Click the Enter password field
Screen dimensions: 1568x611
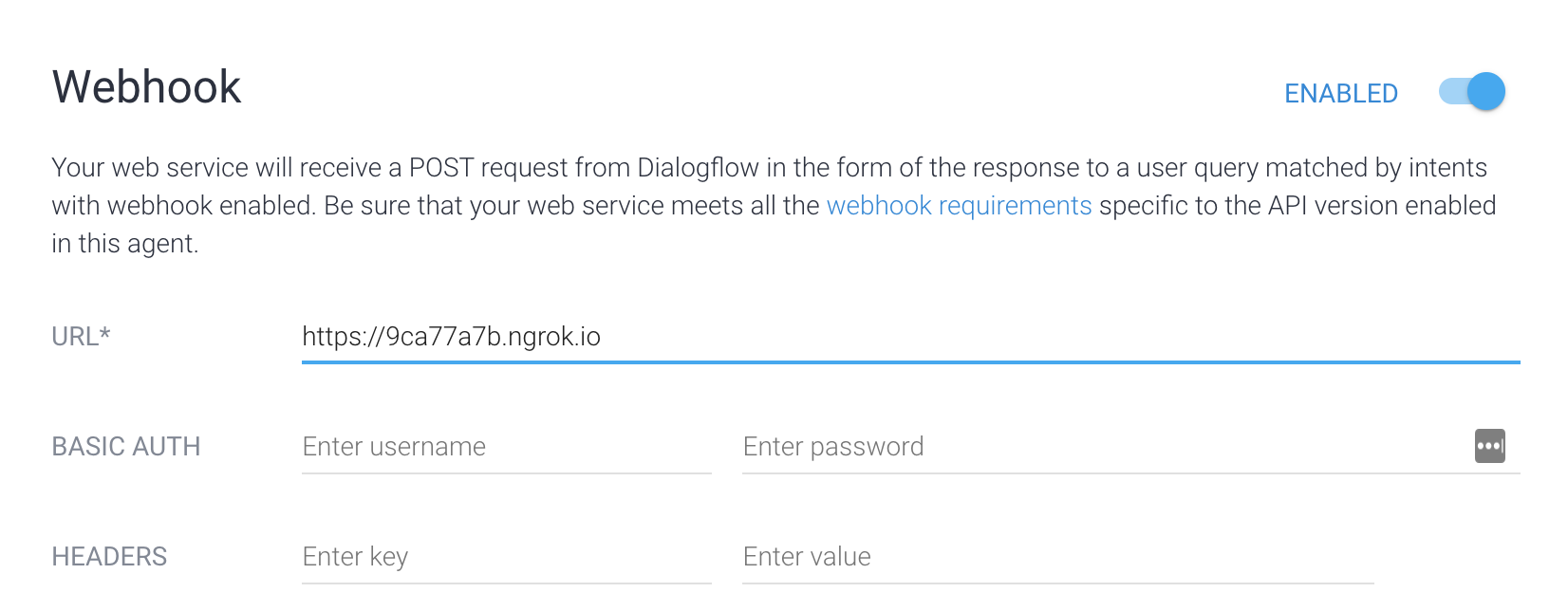1107,447
